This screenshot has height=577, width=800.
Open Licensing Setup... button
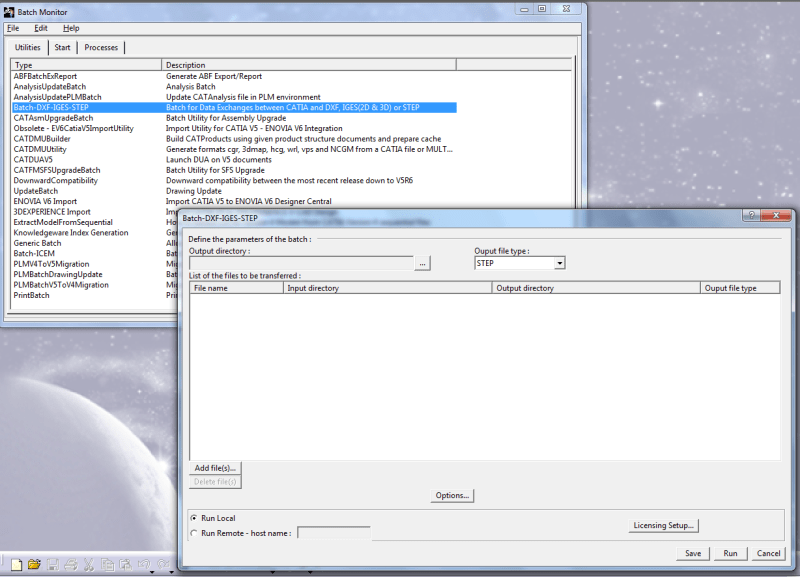[x=663, y=525]
